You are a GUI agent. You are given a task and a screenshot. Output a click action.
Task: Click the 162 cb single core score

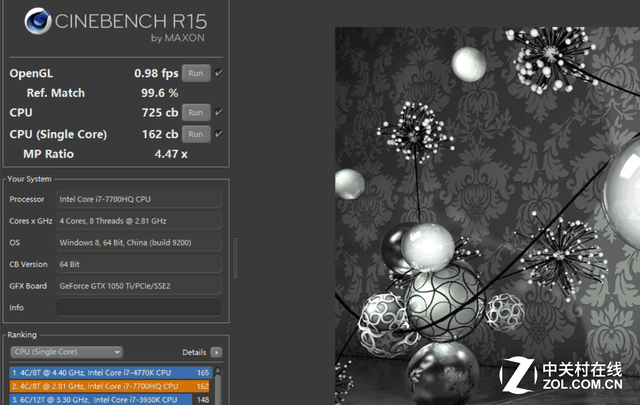pyautogui.click(x=160, y=134)
